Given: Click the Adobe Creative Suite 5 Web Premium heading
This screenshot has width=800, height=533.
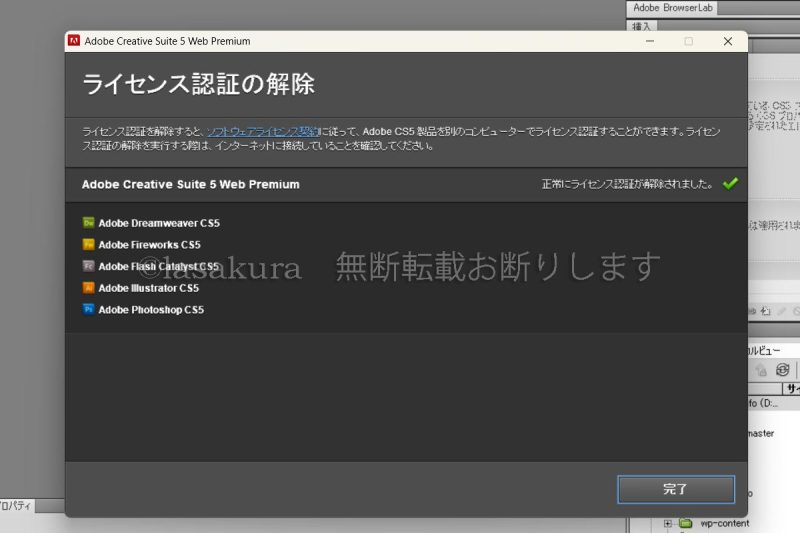Looking at the screenshot, I should pos(191,185).
